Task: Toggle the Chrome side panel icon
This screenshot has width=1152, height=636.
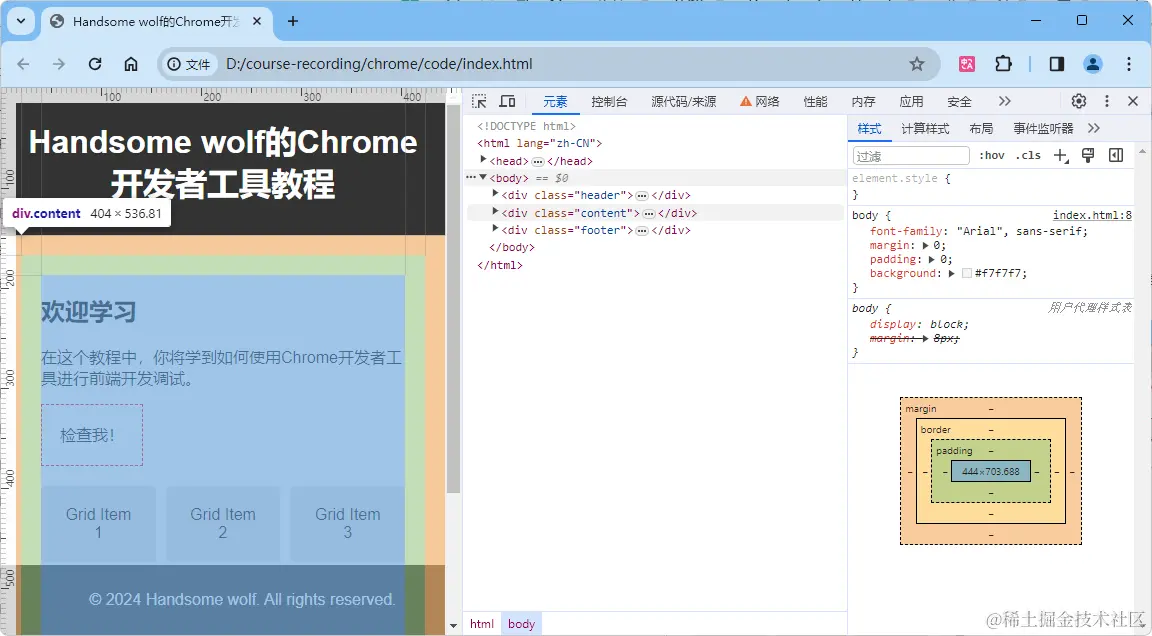Action: 1056,64
